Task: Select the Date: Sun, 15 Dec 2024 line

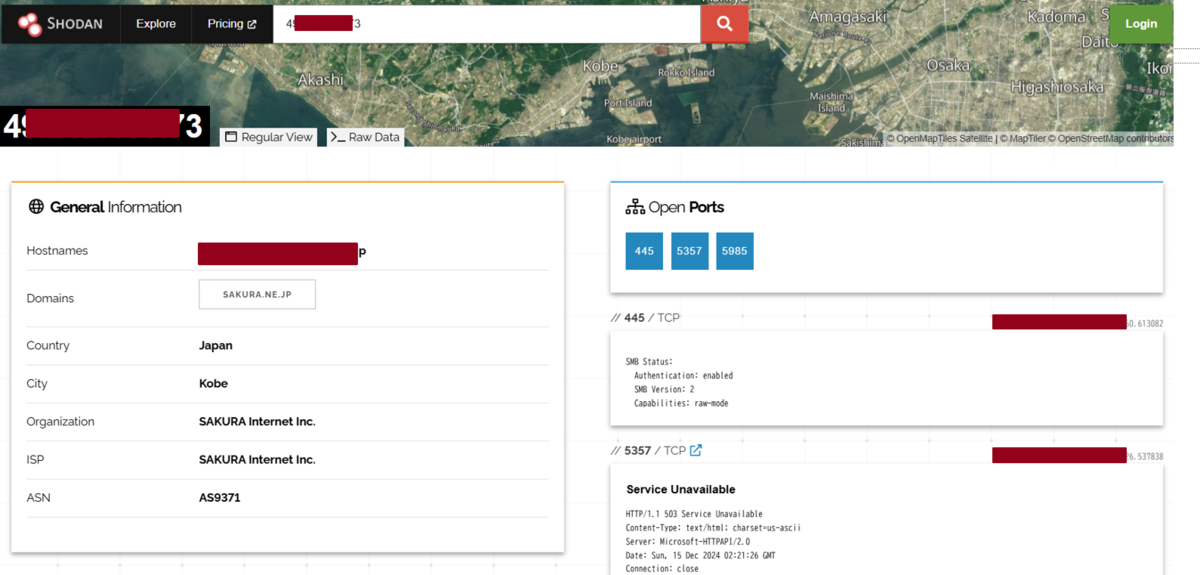Action: 700,555
